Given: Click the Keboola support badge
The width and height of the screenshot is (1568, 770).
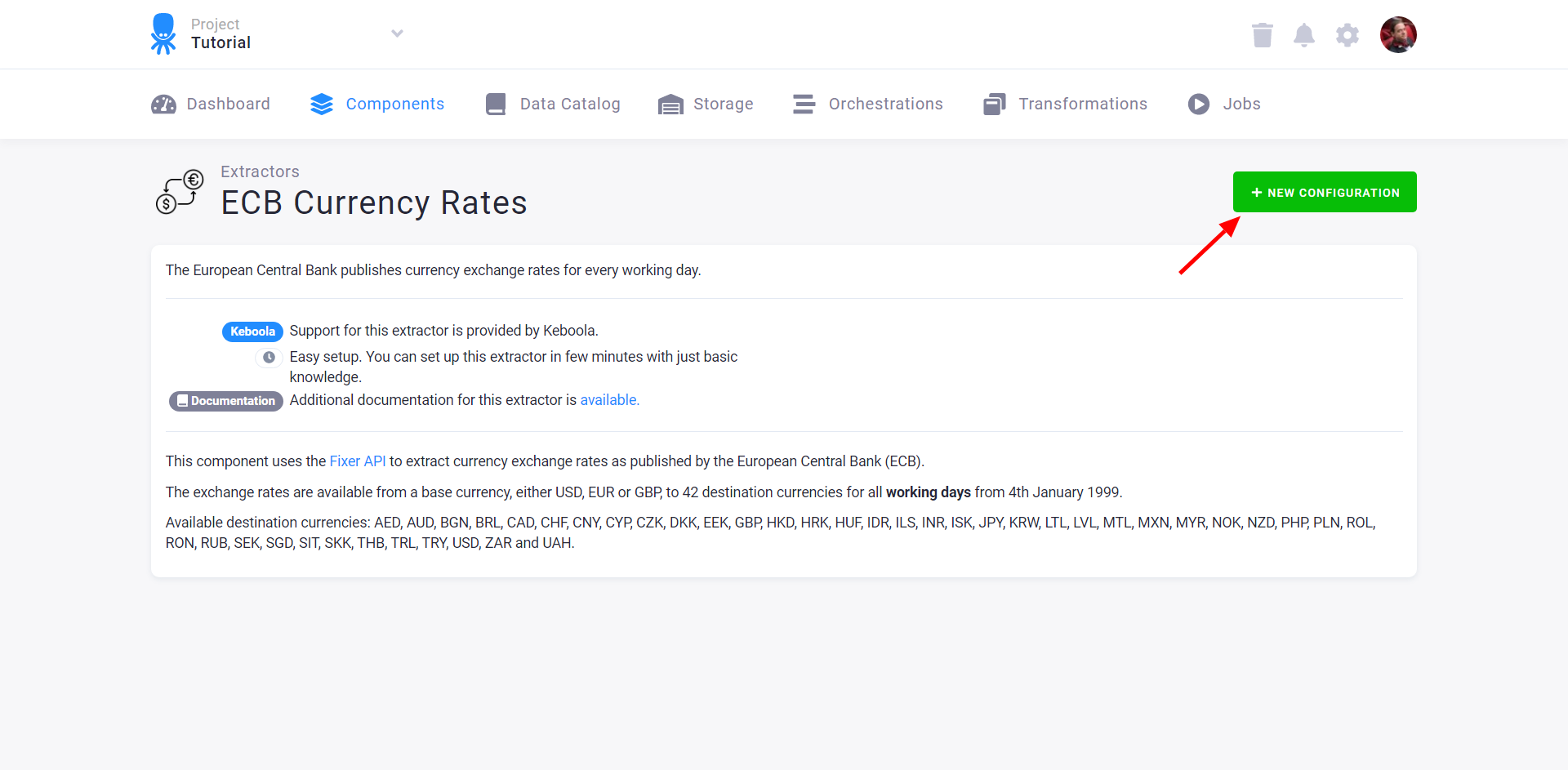Looking at the screenshot, I should click(x=252, y=332).
